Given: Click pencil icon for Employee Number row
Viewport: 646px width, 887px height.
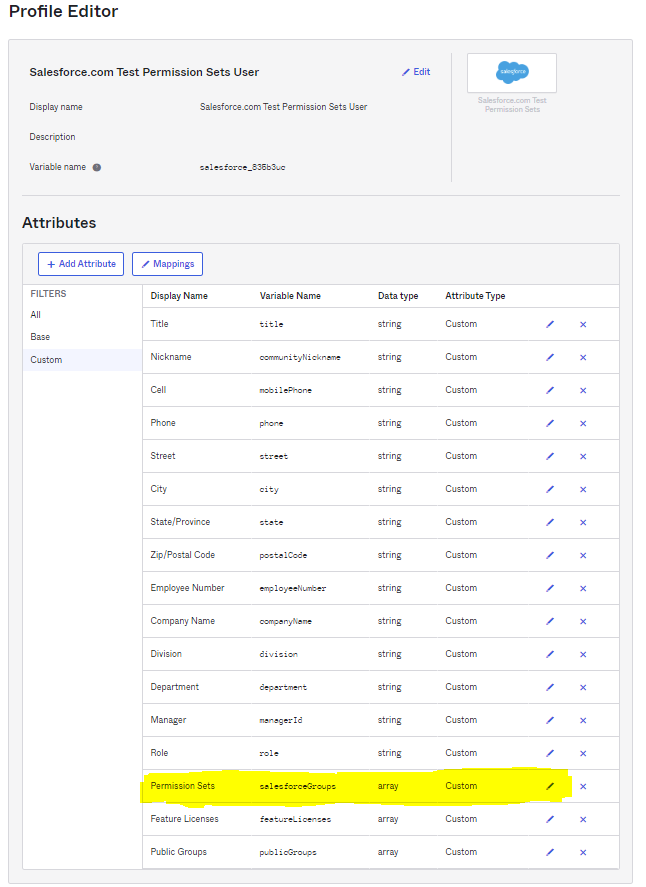Looking at the screenshot, I should pyautogui.click(x=549, y=588).
